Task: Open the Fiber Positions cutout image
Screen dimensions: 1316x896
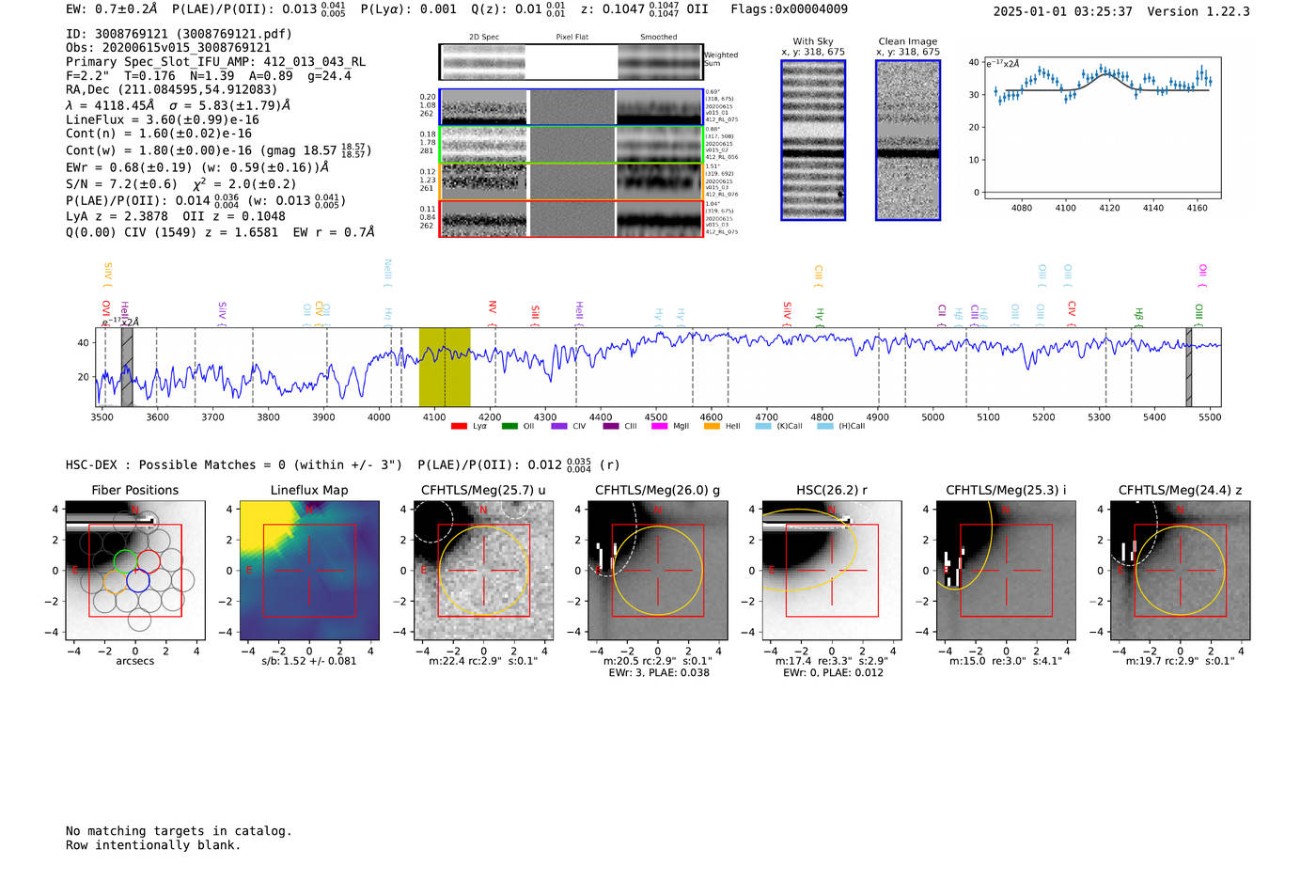Action: [x=135, y=571]
